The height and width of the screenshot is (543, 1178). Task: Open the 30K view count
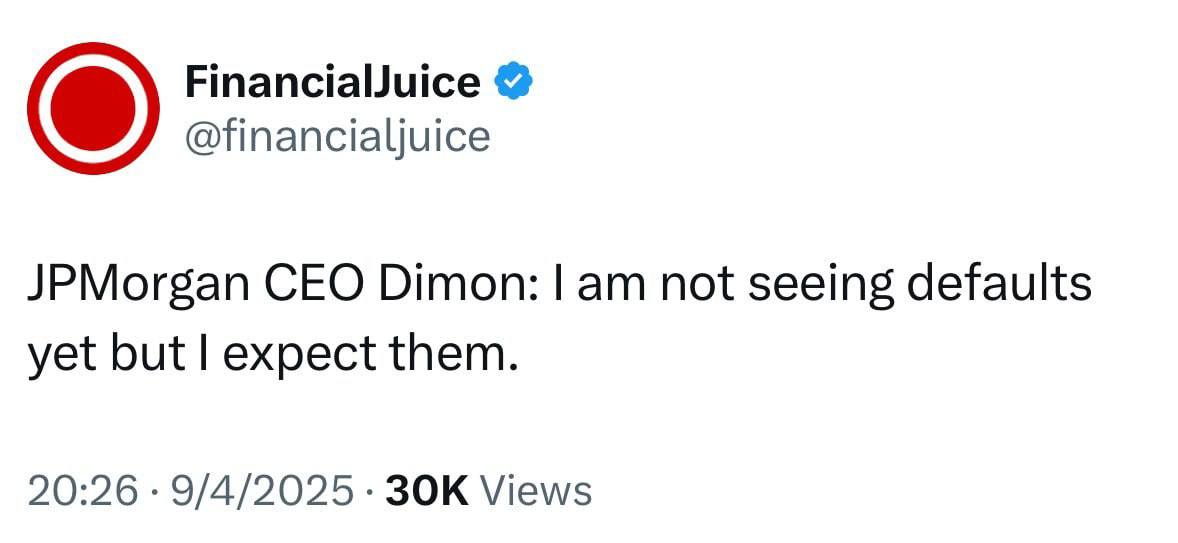(x=427, y=491)
